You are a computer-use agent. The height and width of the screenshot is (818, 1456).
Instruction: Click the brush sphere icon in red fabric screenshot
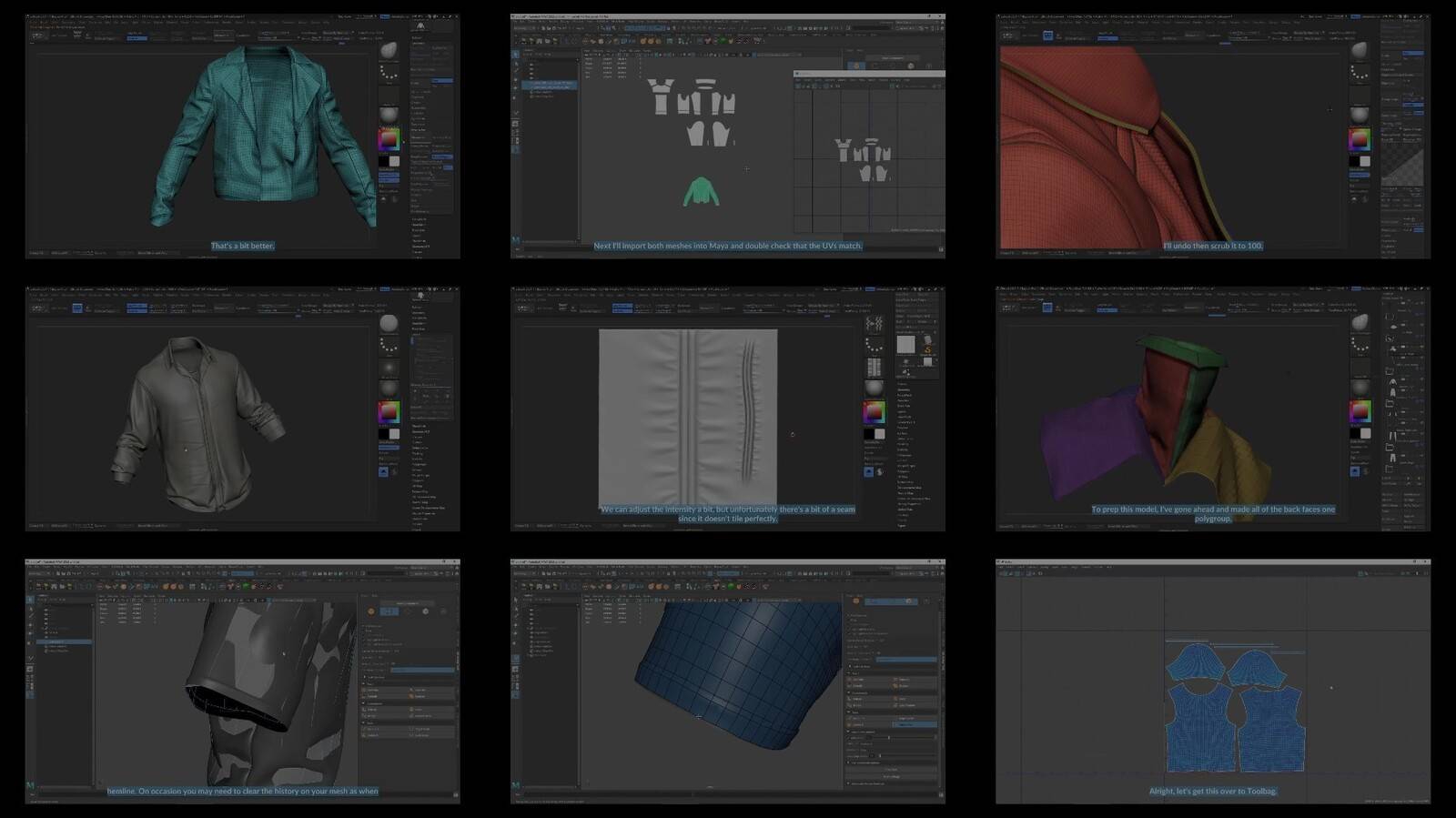pyautogui.click(x=1360, y=50)
